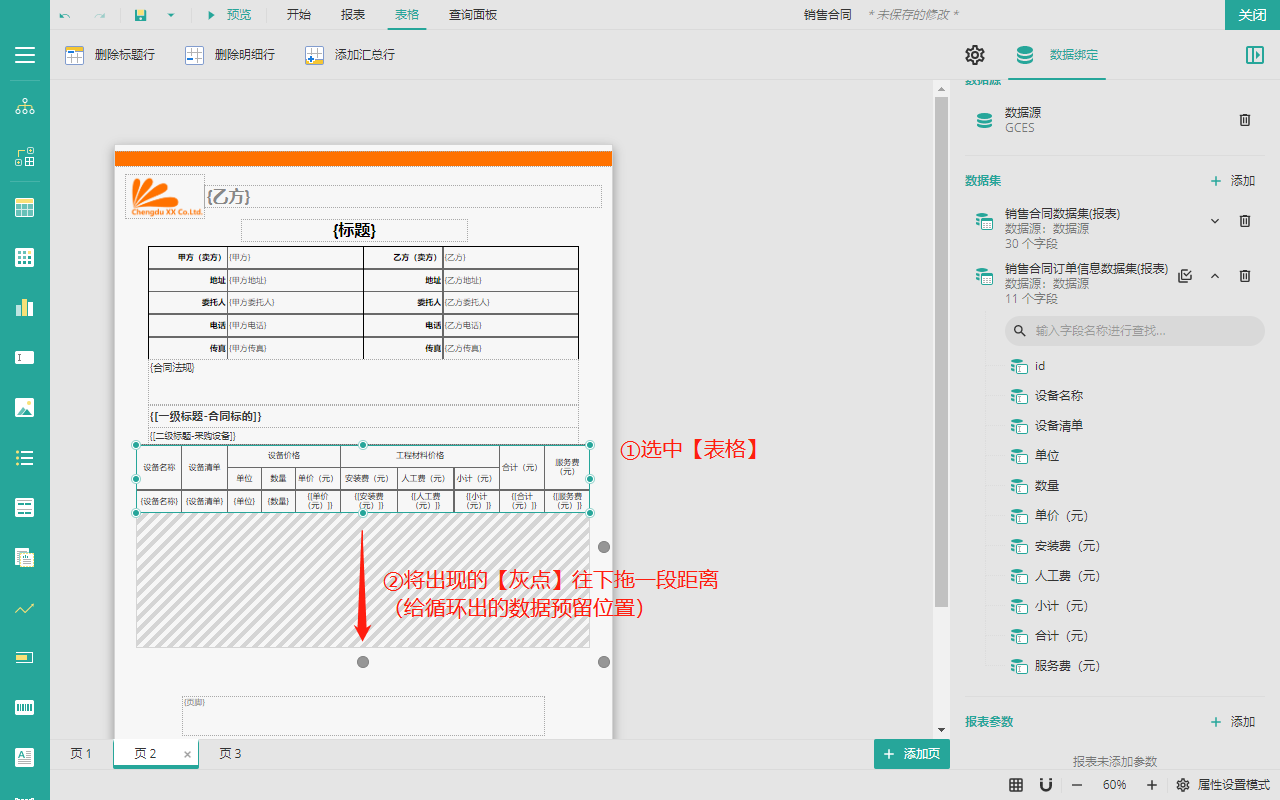Delete the GCES data source with trash icon

[x=1245, y=120]
